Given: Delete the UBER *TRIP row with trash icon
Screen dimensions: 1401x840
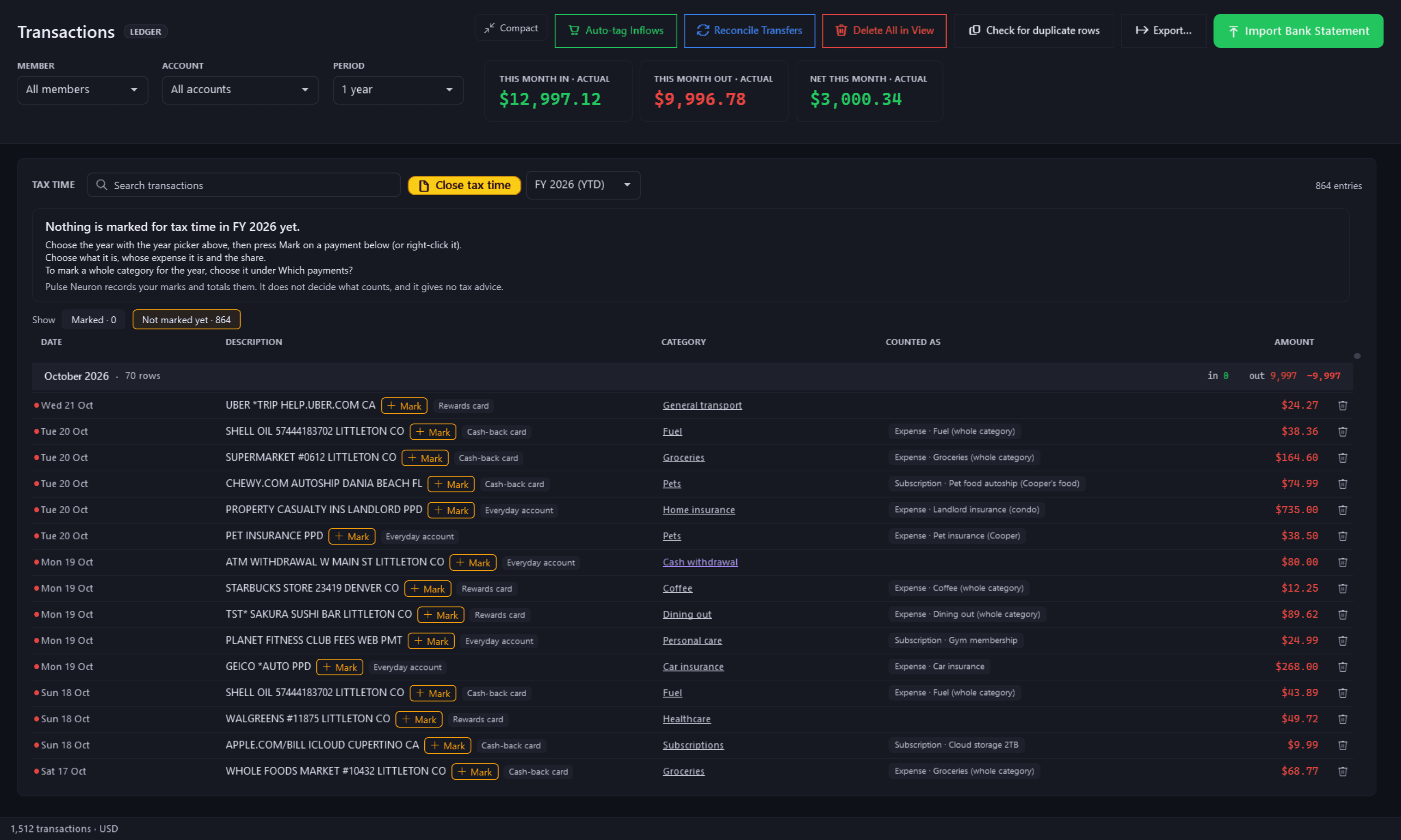Looking at the screenshot, I should (1342, 405).
